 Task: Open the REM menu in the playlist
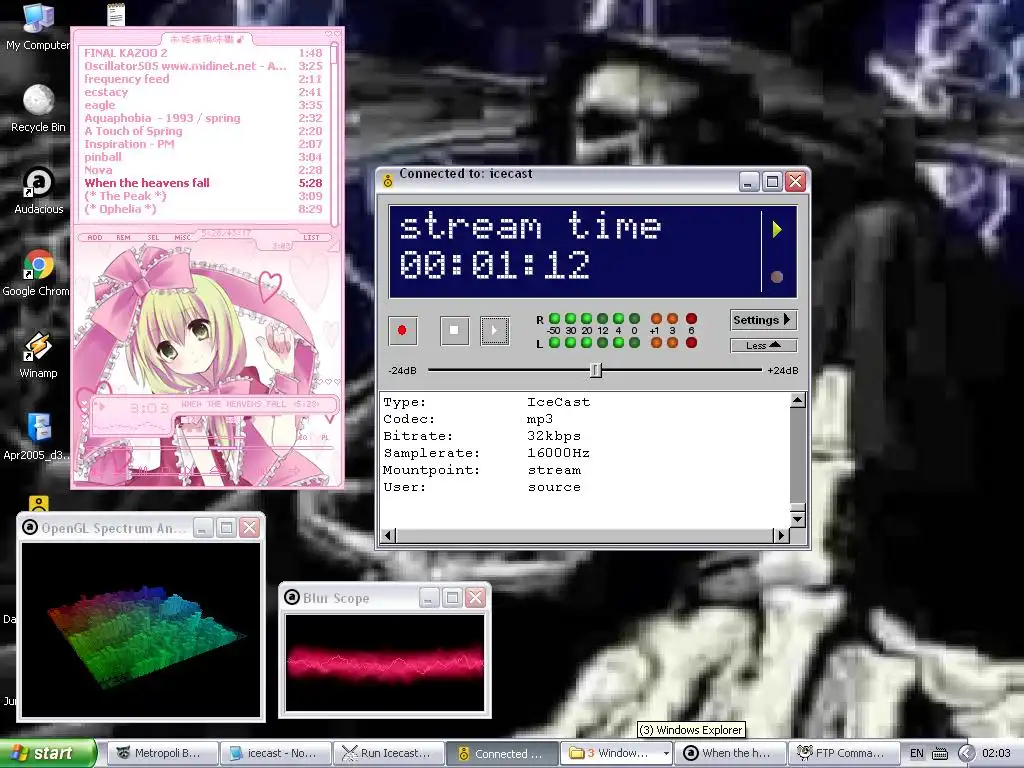[123, 238]
